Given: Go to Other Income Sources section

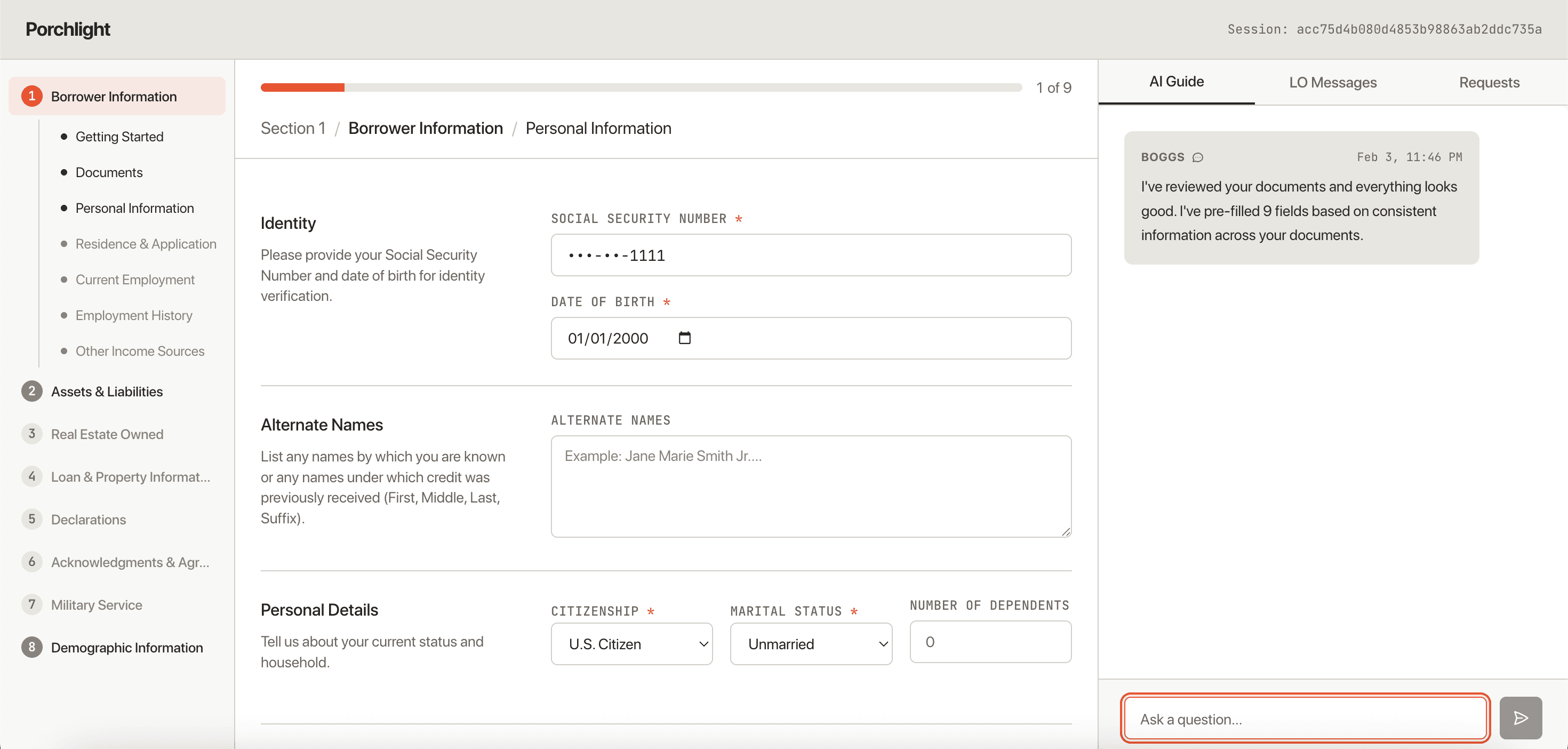Looking at the screenshot, I should tap(140, 350).
